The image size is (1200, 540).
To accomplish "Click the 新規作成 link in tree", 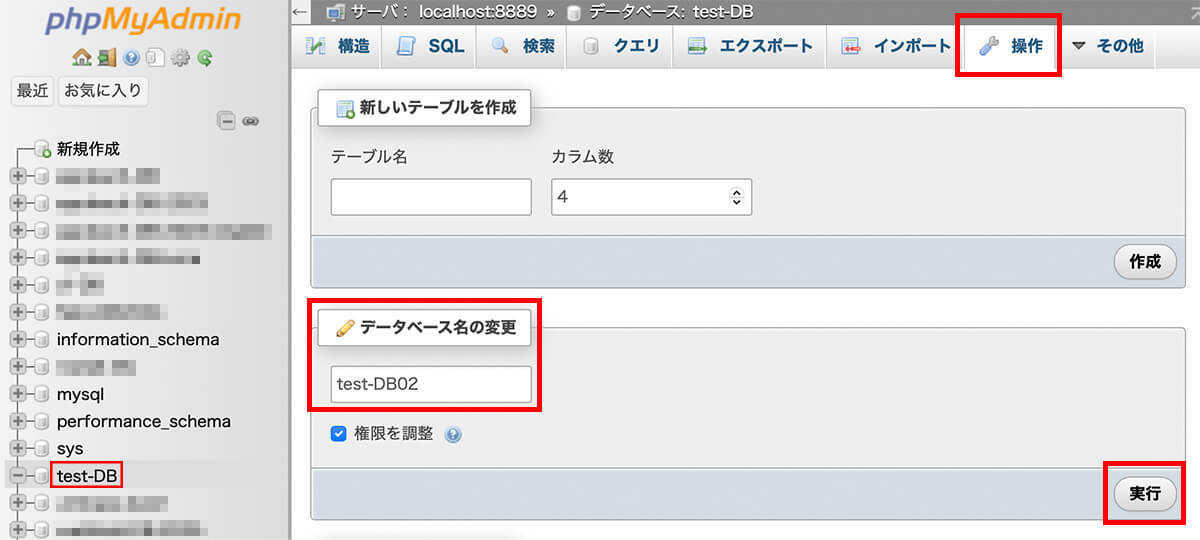I will click(x=88, y=149).
